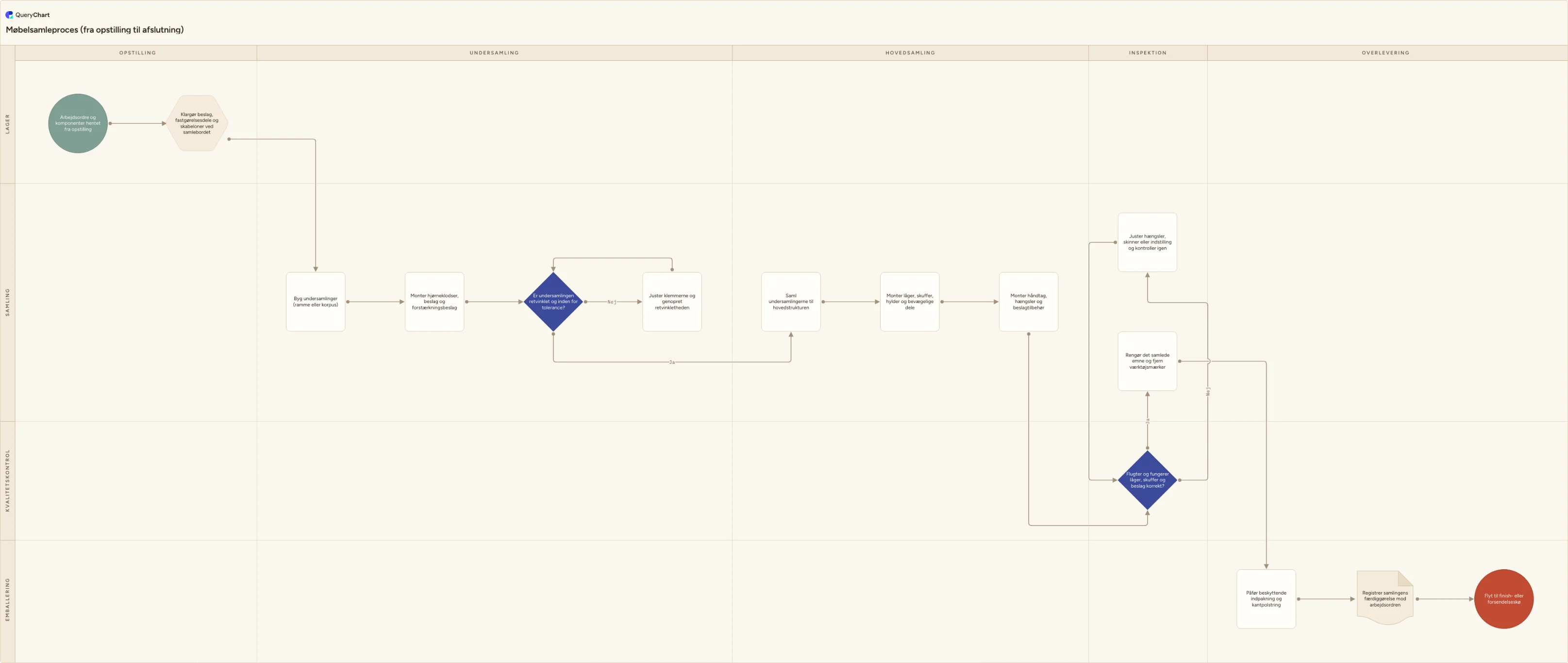Select the HOVEDSAMLING phase header

tap(910, 53)
